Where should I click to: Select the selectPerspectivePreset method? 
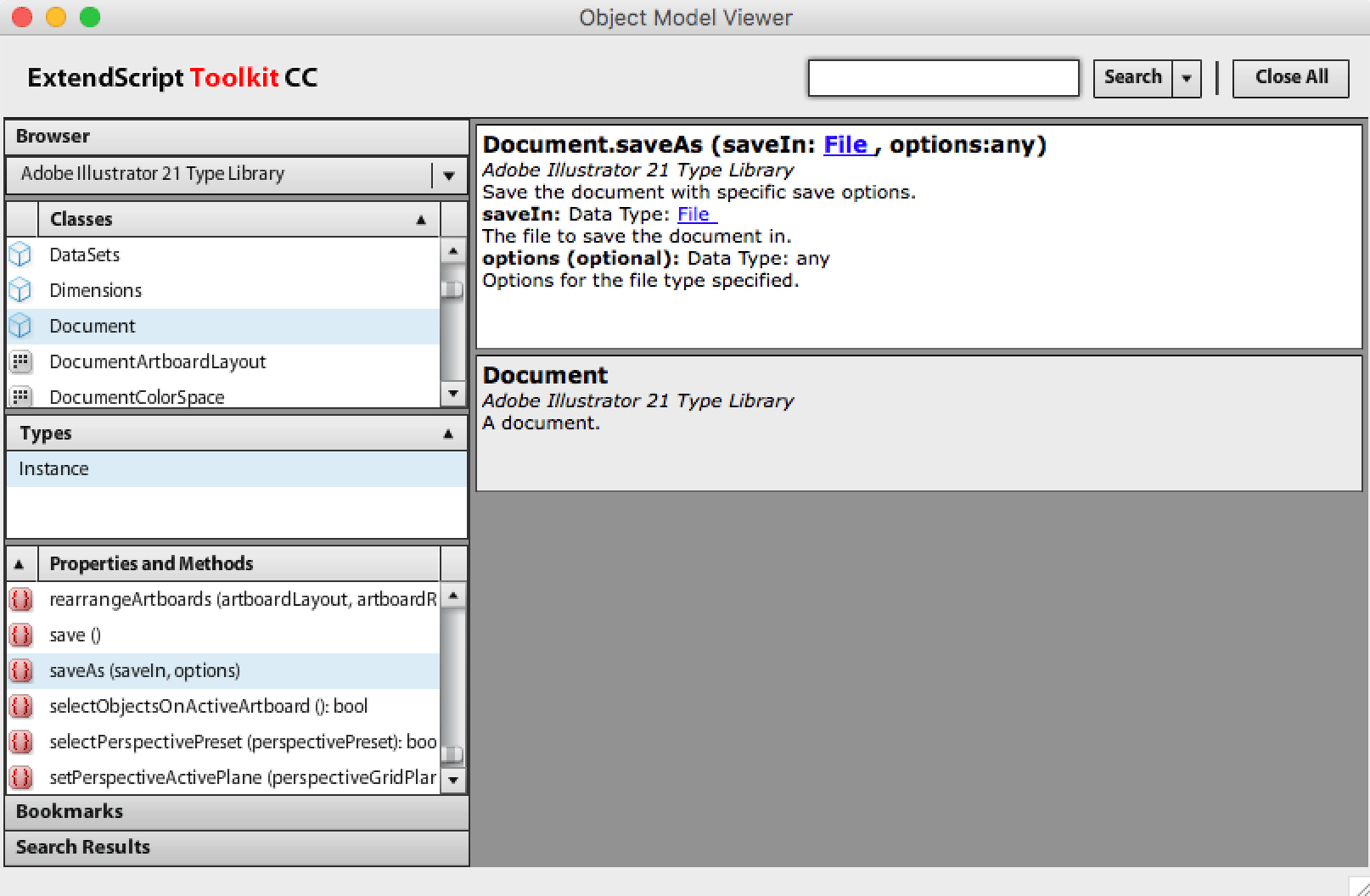pos(223,742)
